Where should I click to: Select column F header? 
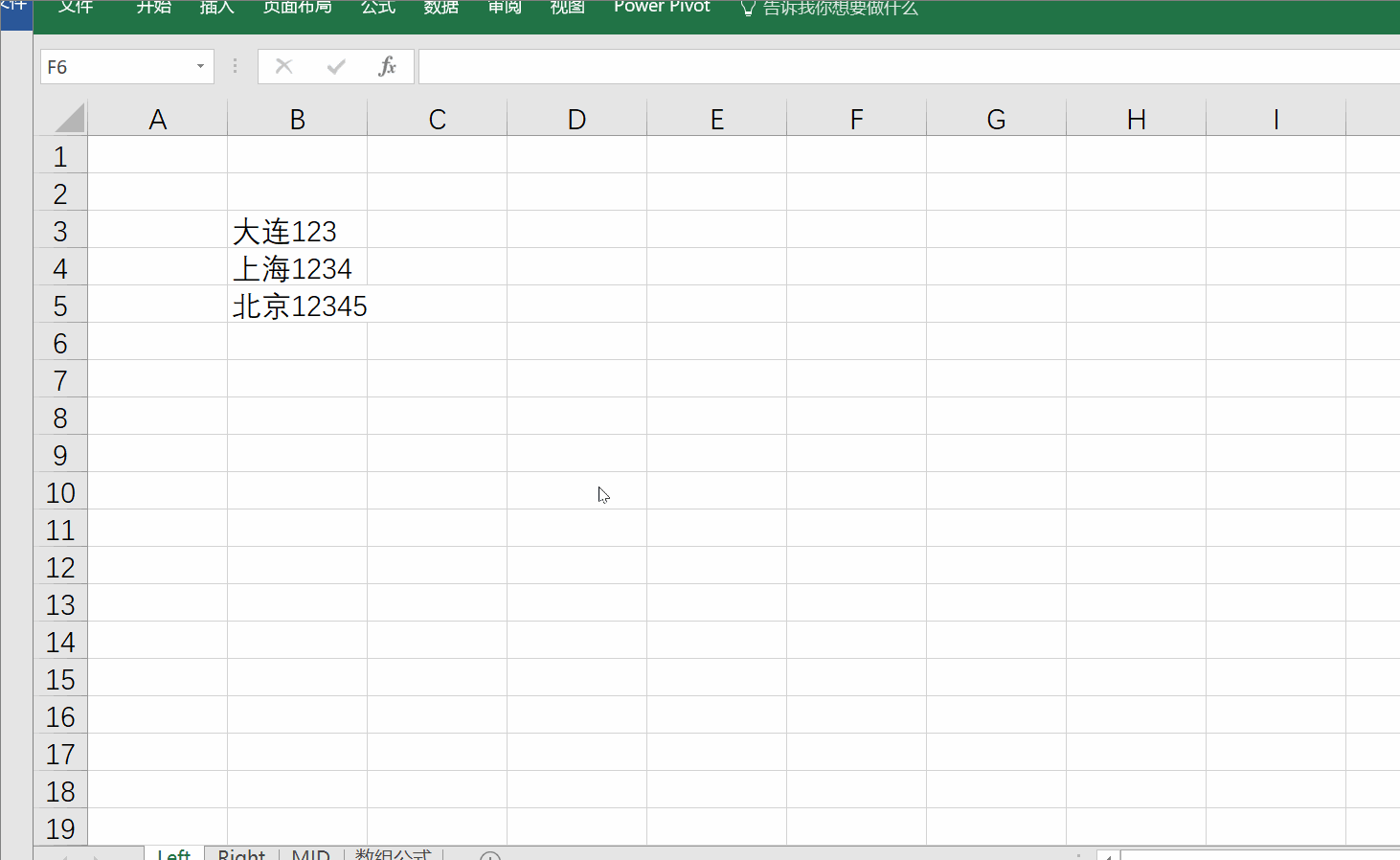click(856, 119)
